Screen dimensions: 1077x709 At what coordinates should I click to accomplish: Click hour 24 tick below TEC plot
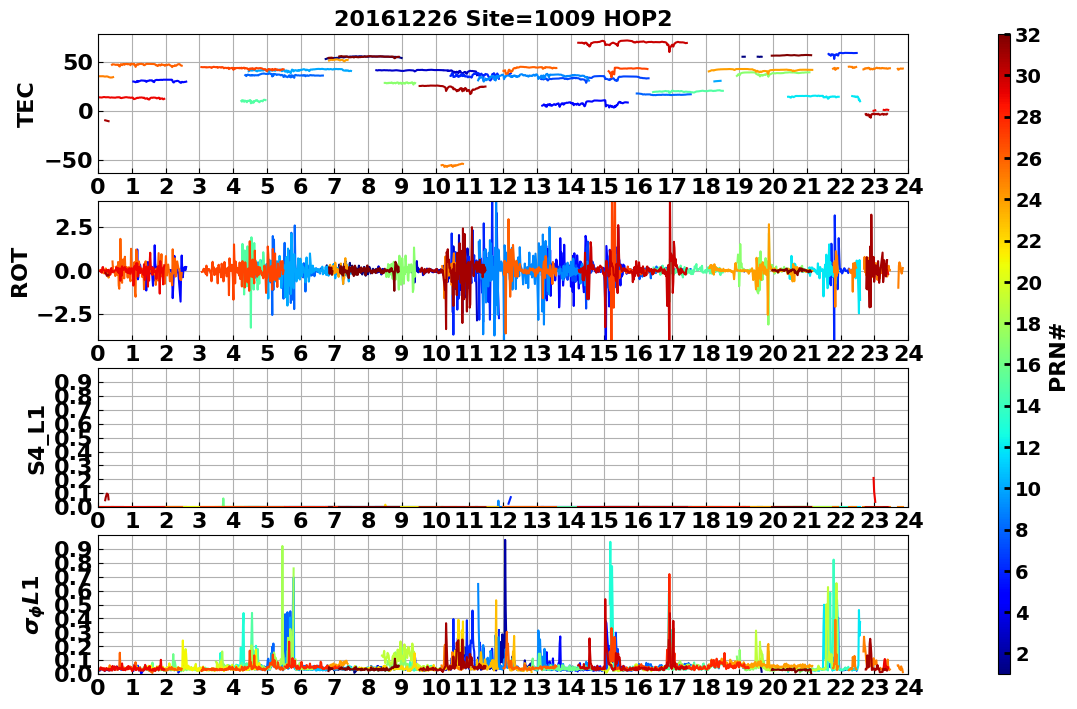(908, 186)
